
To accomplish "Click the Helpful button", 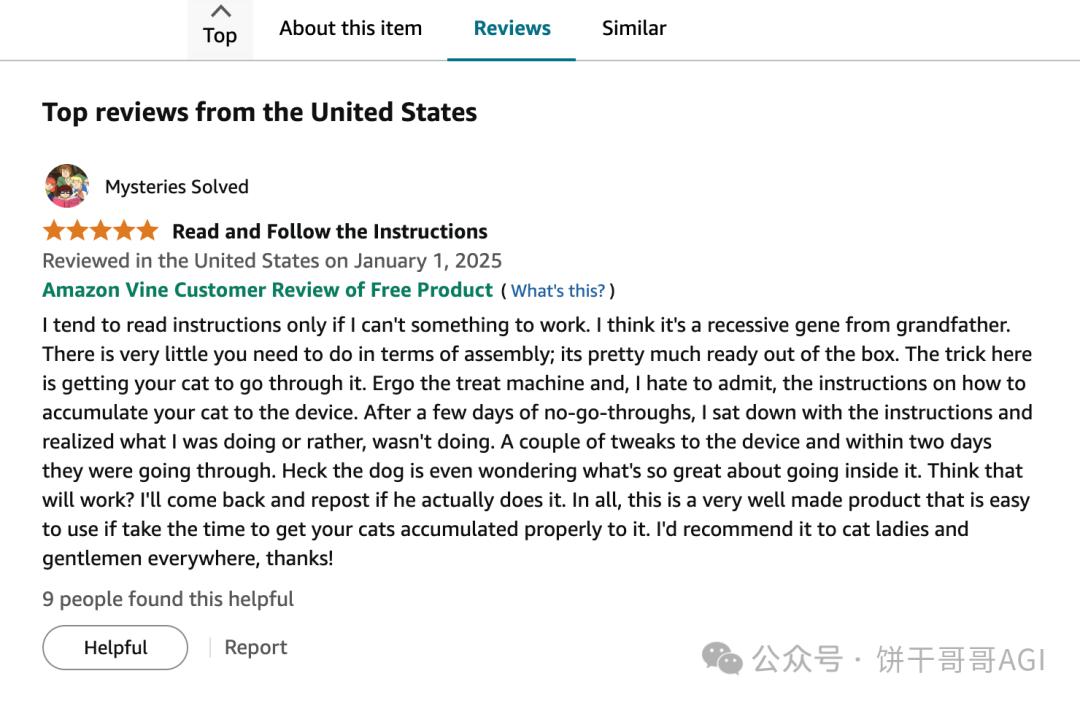I will click(x=114, y=647).
